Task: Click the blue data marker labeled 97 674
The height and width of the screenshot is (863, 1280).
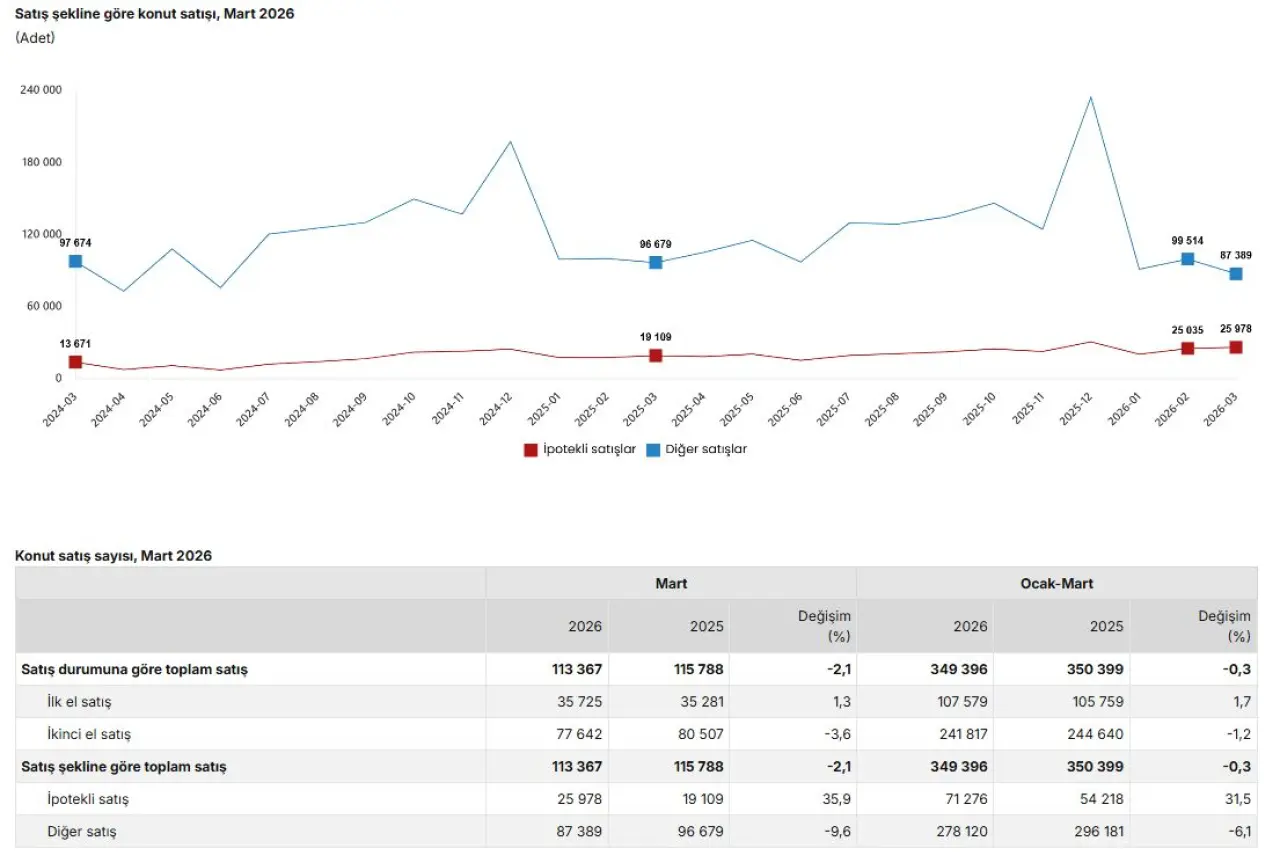Action: (75, 261)
